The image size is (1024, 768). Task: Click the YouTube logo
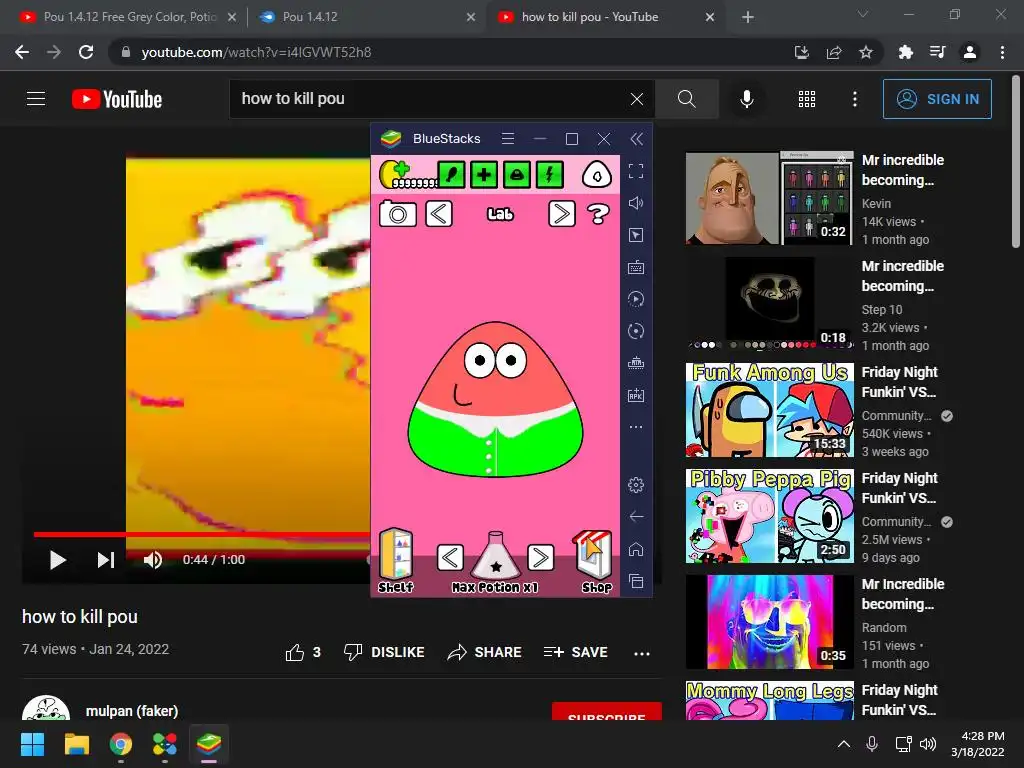pos(117,99)
